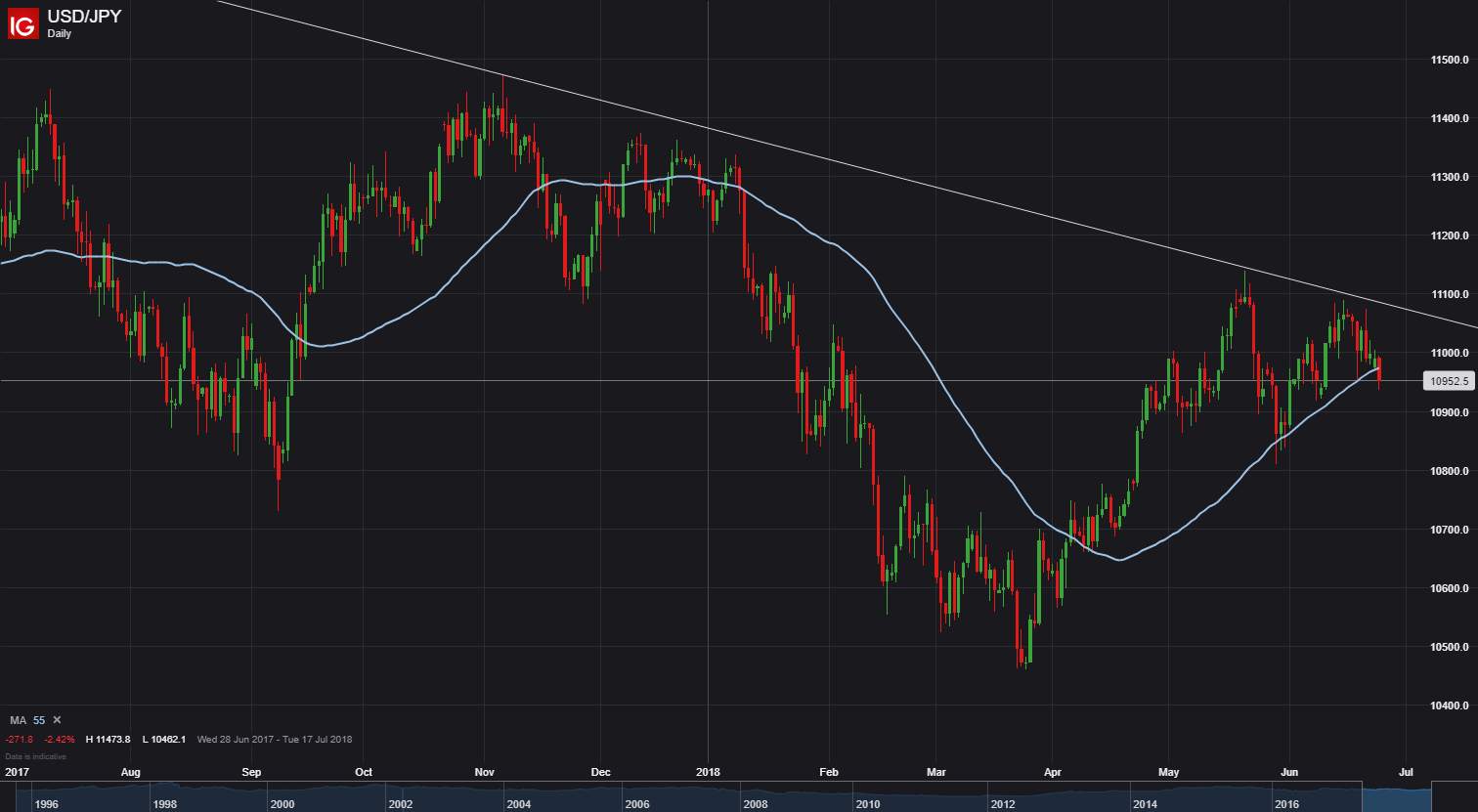Click the Daily timeframe label
The width and height of the screenshot is (1478, 812).
(x=59, y=34)
